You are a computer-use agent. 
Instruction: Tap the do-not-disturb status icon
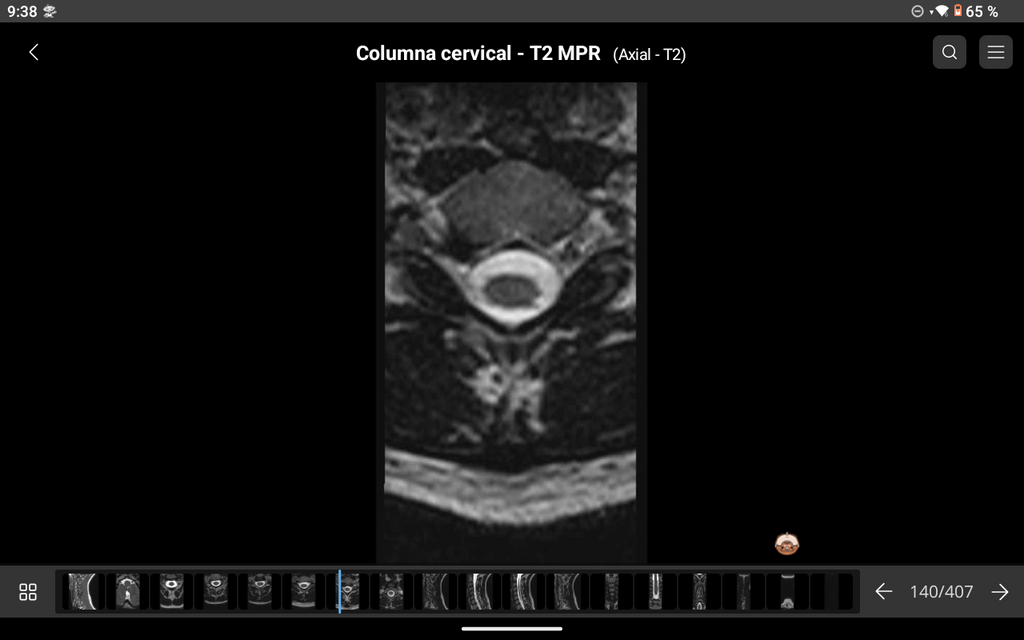pos(918,11)
